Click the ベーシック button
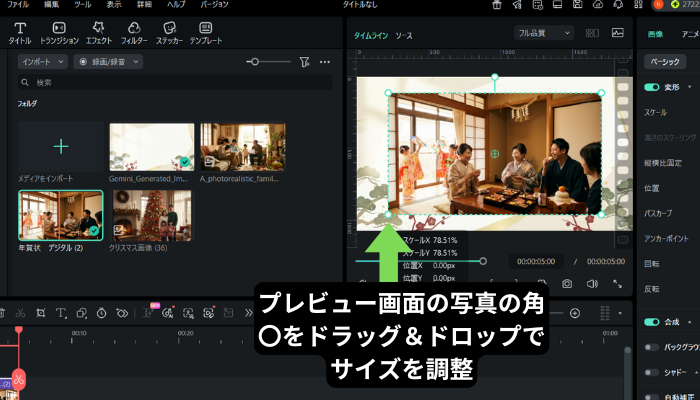 [x=665, y=62]
